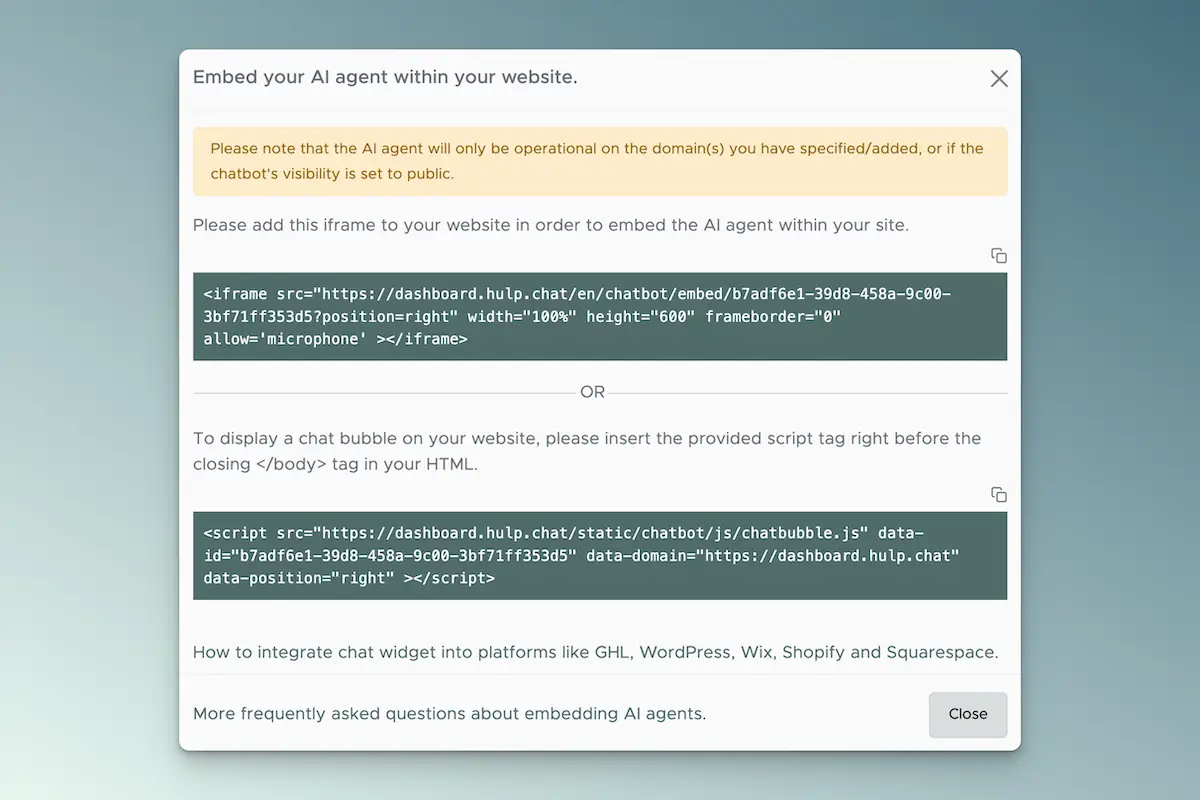This screenshot has width=1200, height=800.
Task: Copy the iframe embed code
Action: click(x=998, y=256)
